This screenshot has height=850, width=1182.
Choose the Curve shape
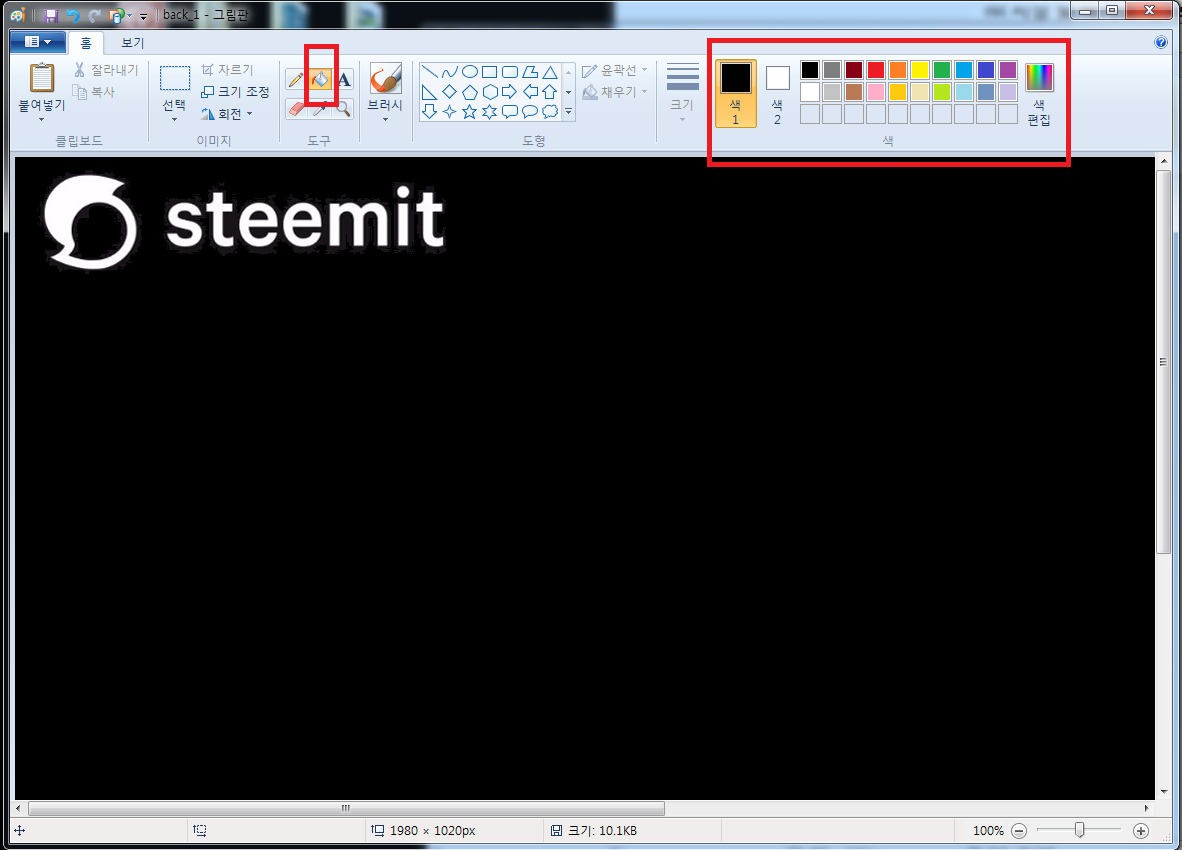pyautogui.click(x=449, y=72)
